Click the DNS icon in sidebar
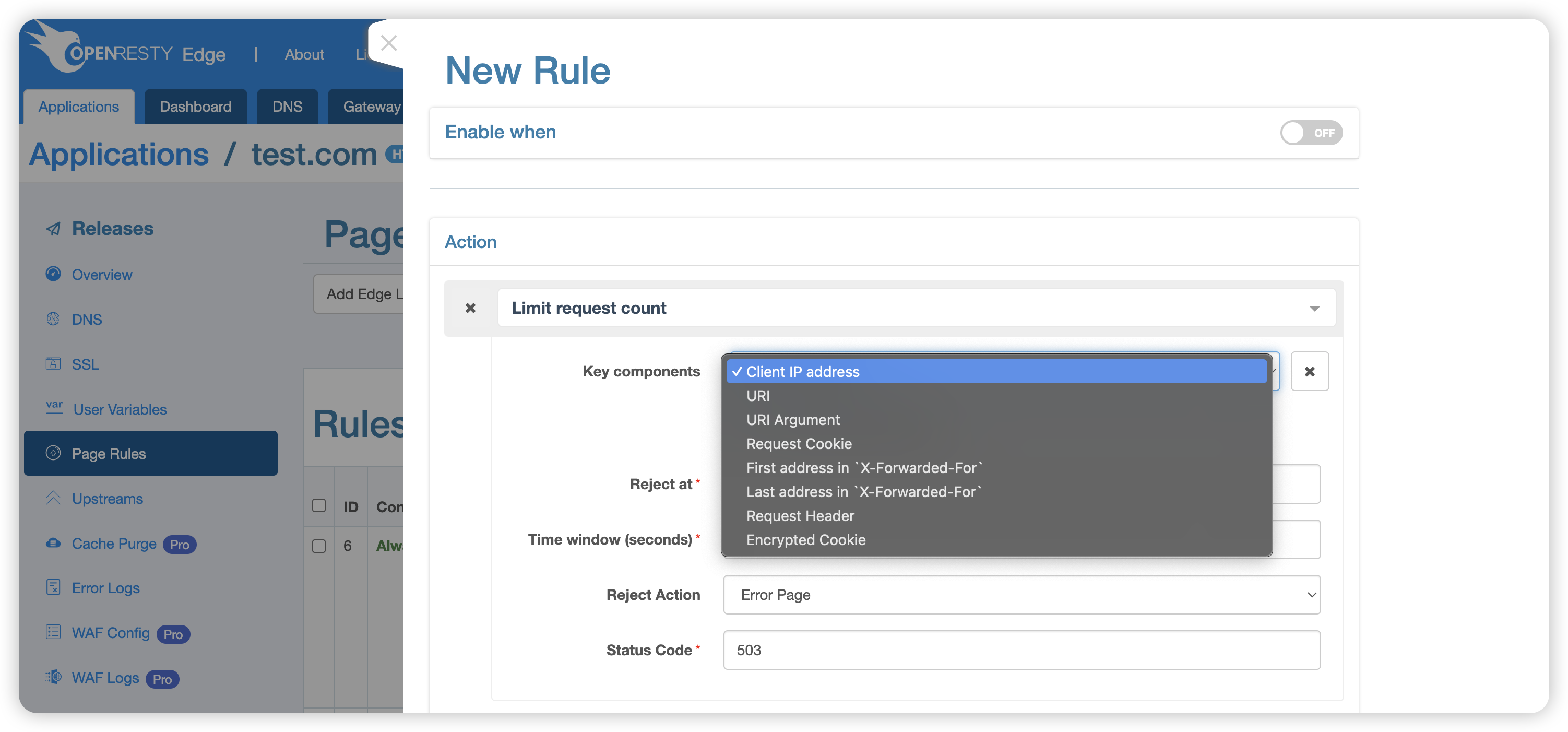The image size is (1568, 732). pyautogui.click(x=53, y=318)
